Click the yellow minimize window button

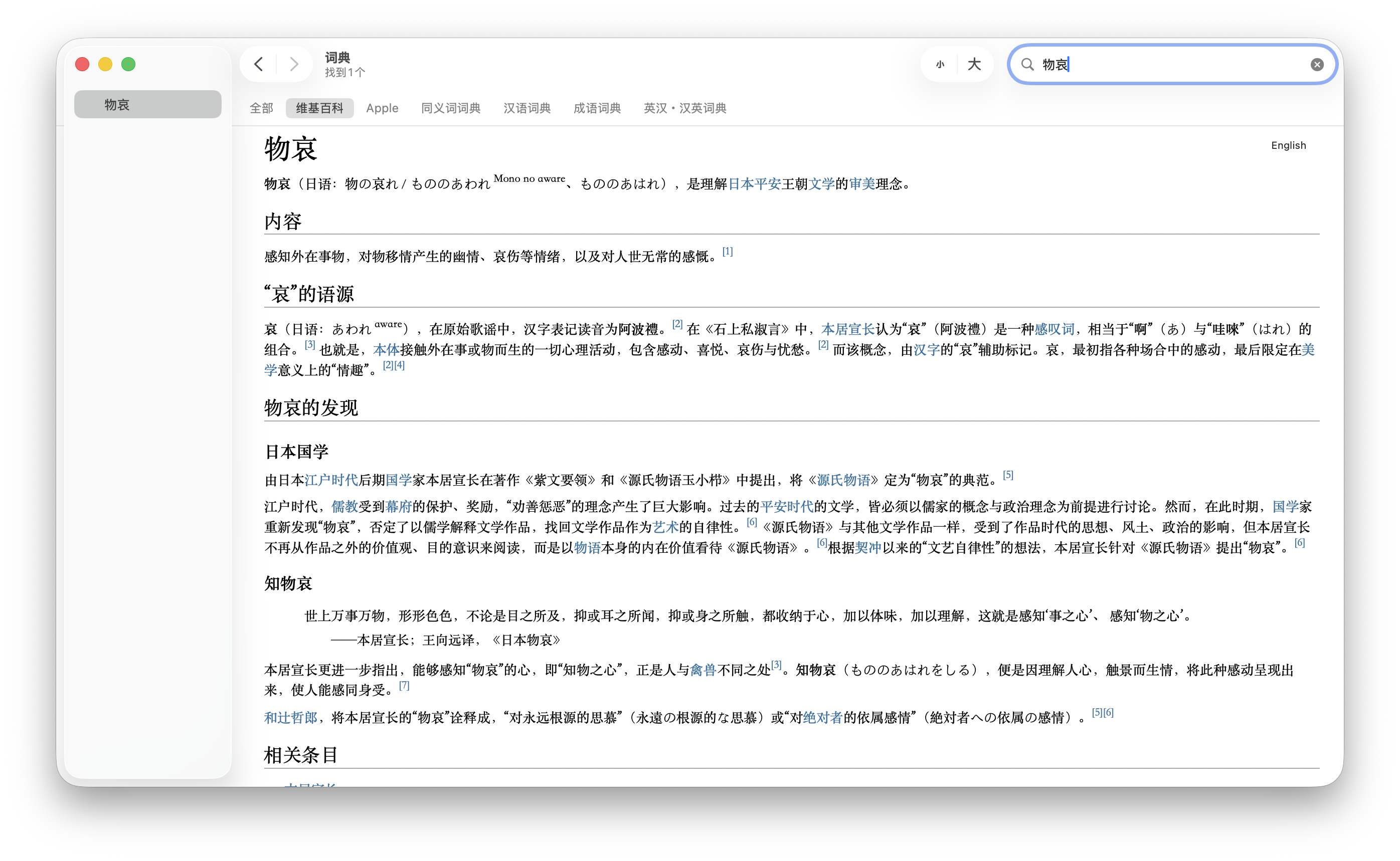click(105, 64)
